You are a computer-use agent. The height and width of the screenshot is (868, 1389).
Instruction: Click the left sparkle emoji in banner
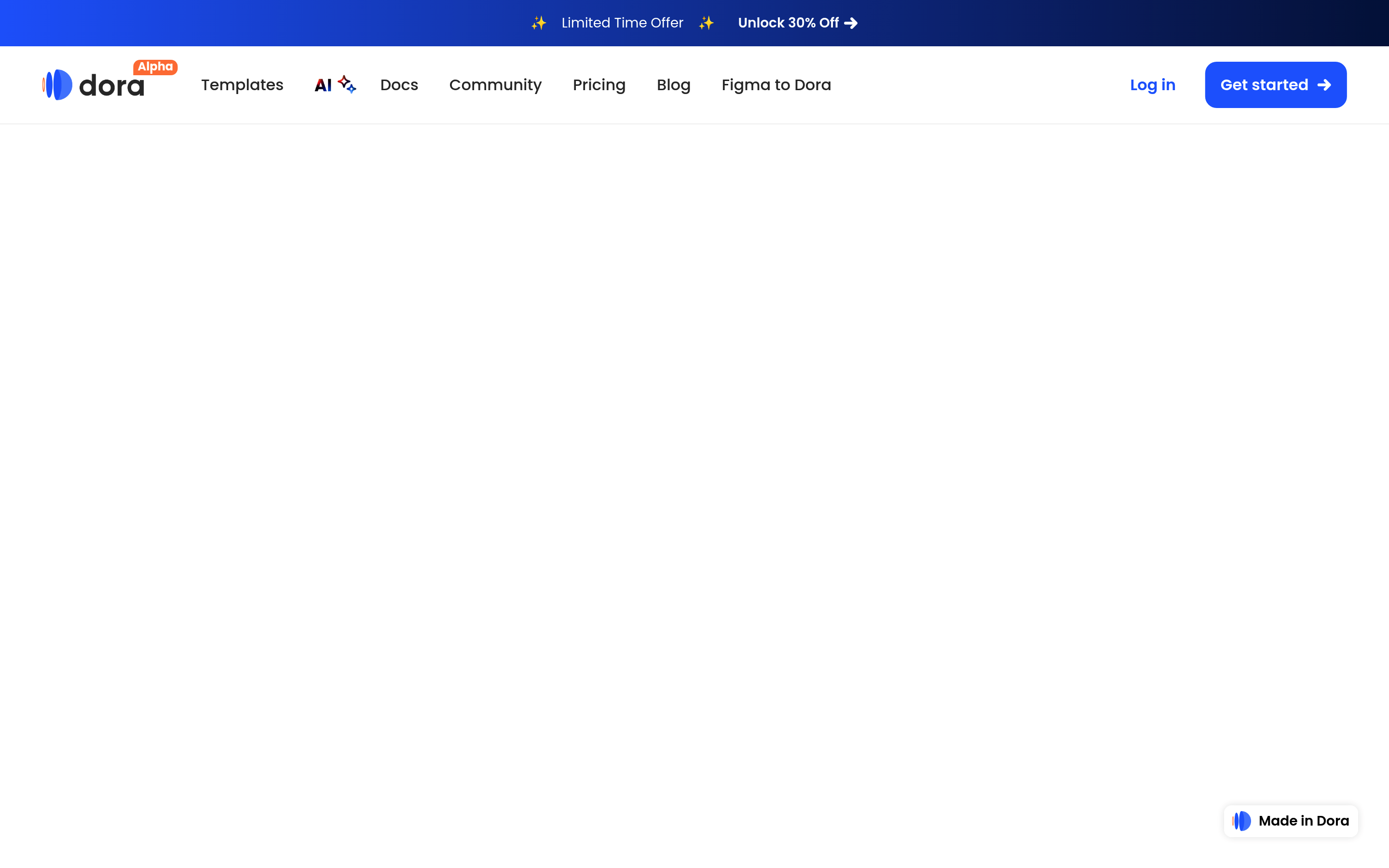coord(538,23)
